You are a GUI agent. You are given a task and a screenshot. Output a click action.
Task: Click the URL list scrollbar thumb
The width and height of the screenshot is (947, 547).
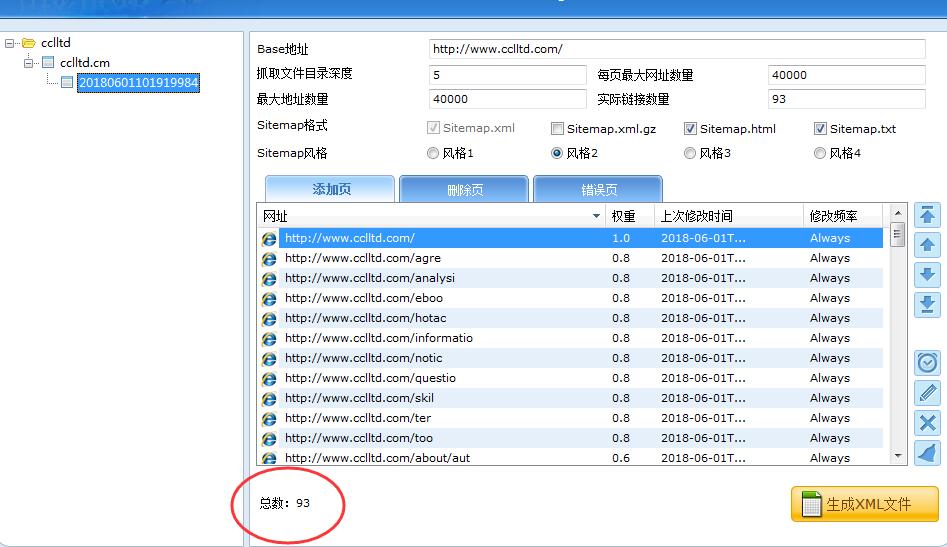coord(897,234)
